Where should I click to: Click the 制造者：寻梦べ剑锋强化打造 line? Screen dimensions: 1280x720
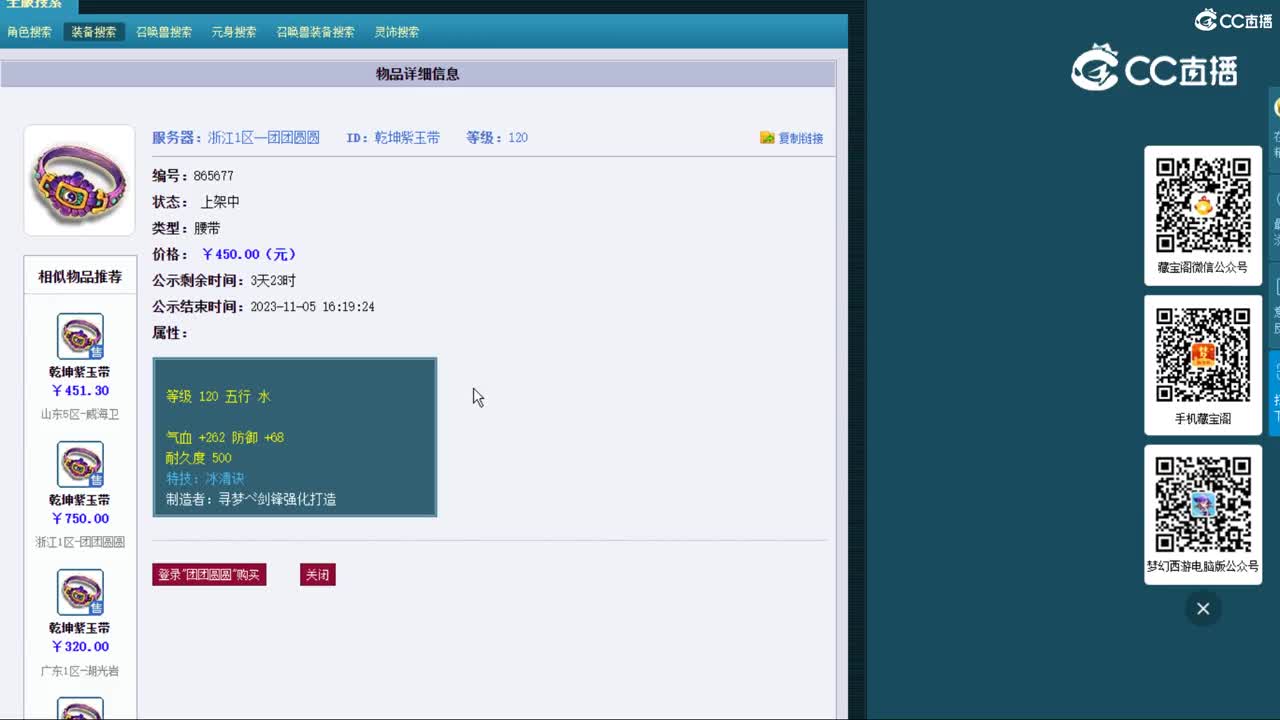(x=251, y=499)
